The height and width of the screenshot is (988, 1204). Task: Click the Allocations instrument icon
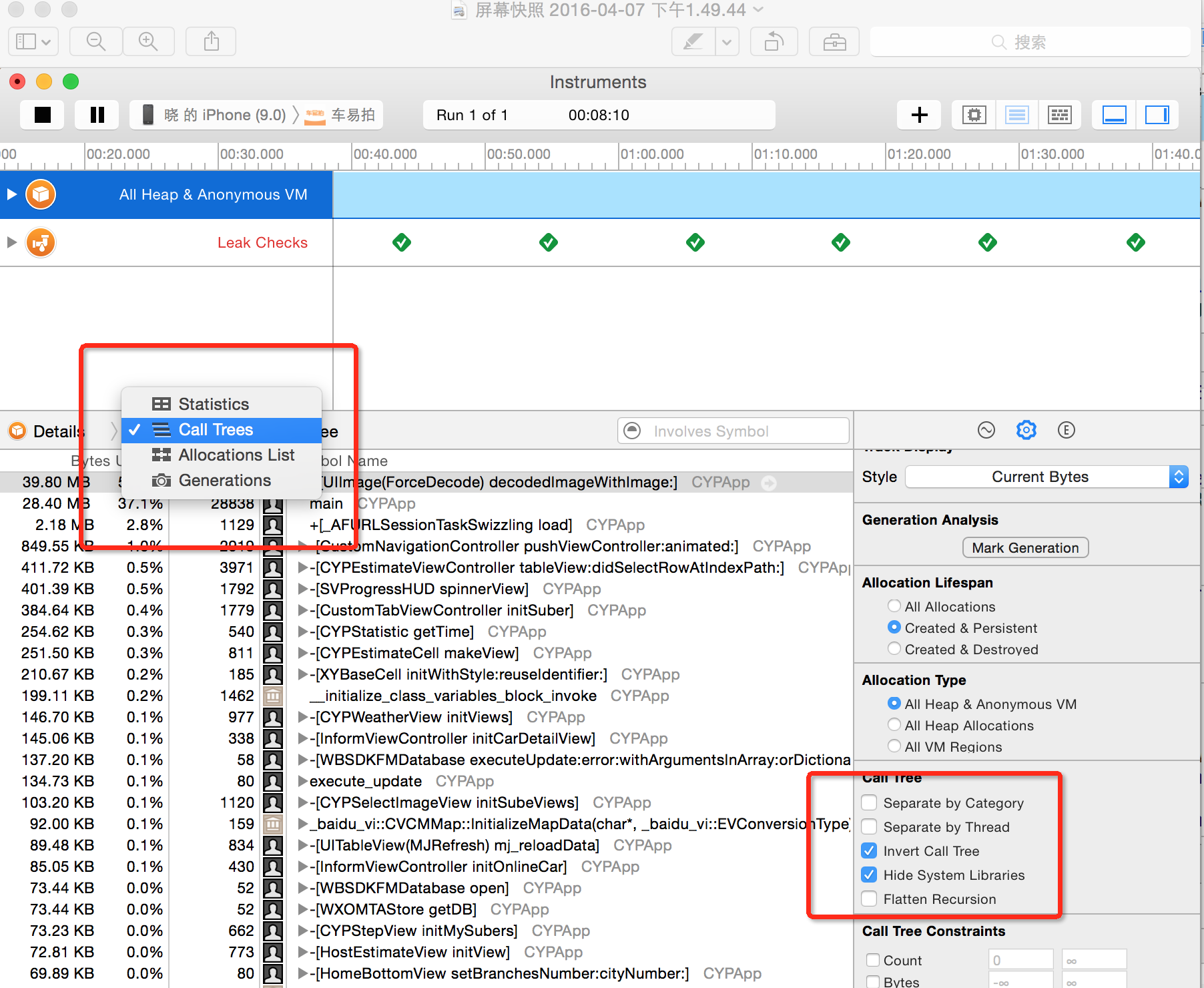click(41, 194)
